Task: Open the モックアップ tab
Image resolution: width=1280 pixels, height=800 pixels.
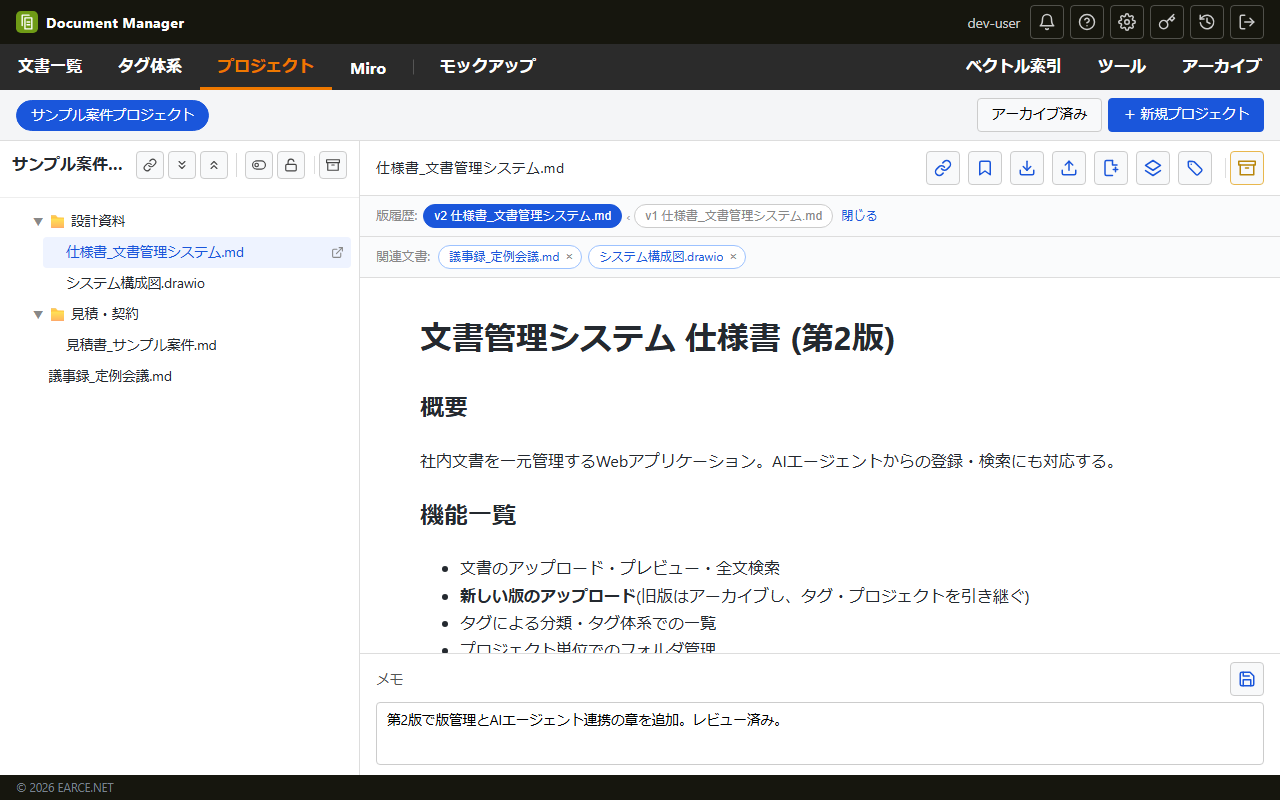Action: pyautogui.click(x=487, y=67)
